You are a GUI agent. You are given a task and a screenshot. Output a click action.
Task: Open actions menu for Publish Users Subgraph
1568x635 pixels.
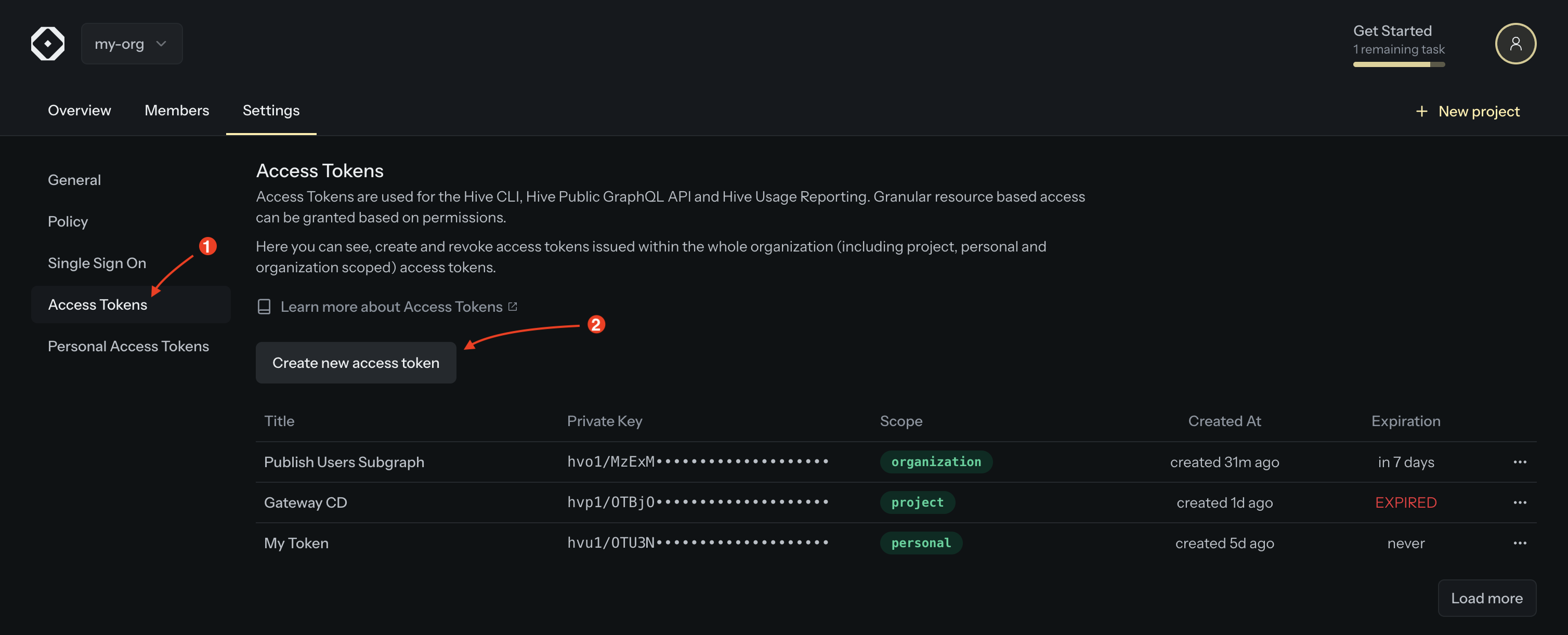tap(1519, 462)
